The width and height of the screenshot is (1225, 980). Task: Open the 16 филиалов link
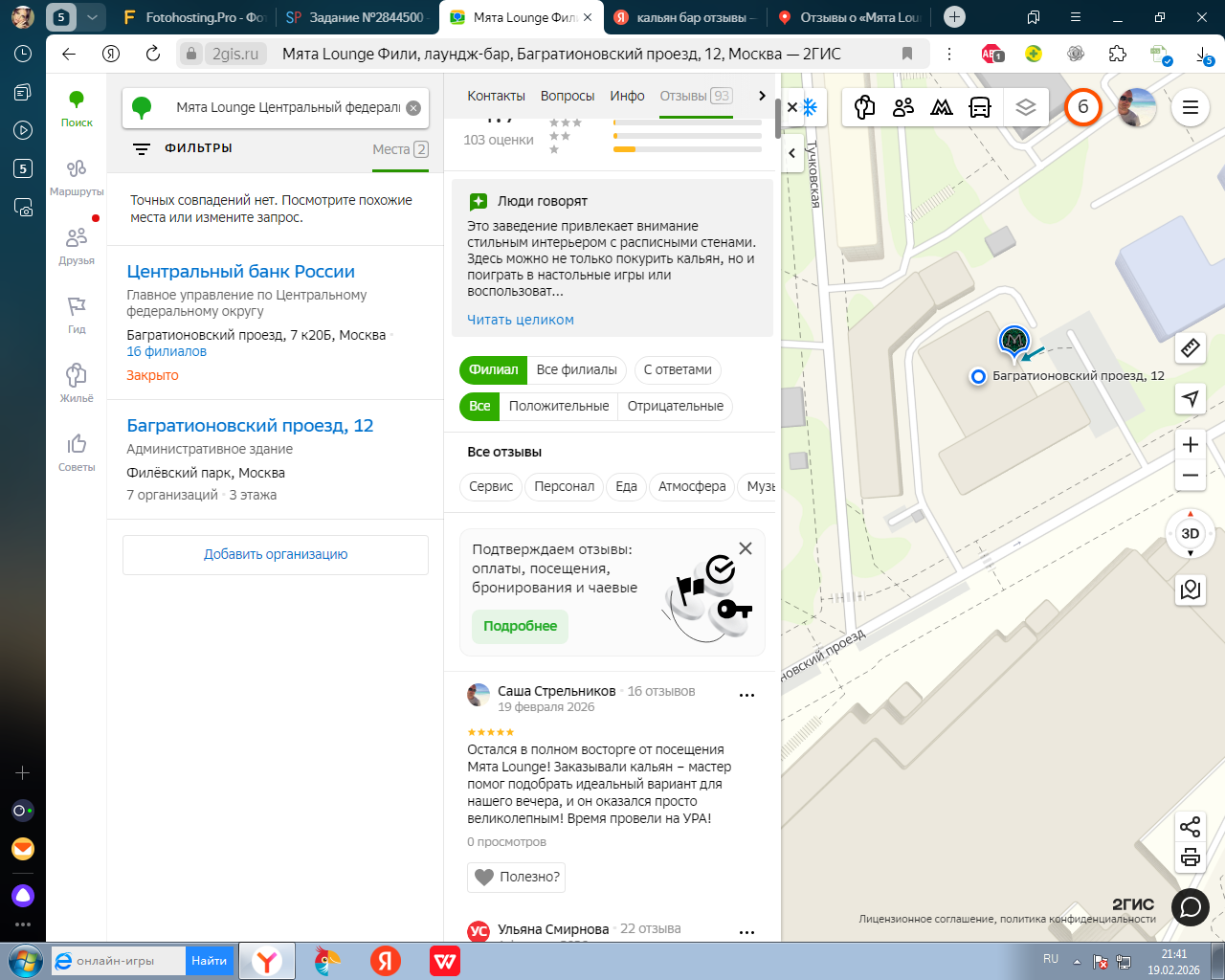pyautogui.click(x=167, y=352)
